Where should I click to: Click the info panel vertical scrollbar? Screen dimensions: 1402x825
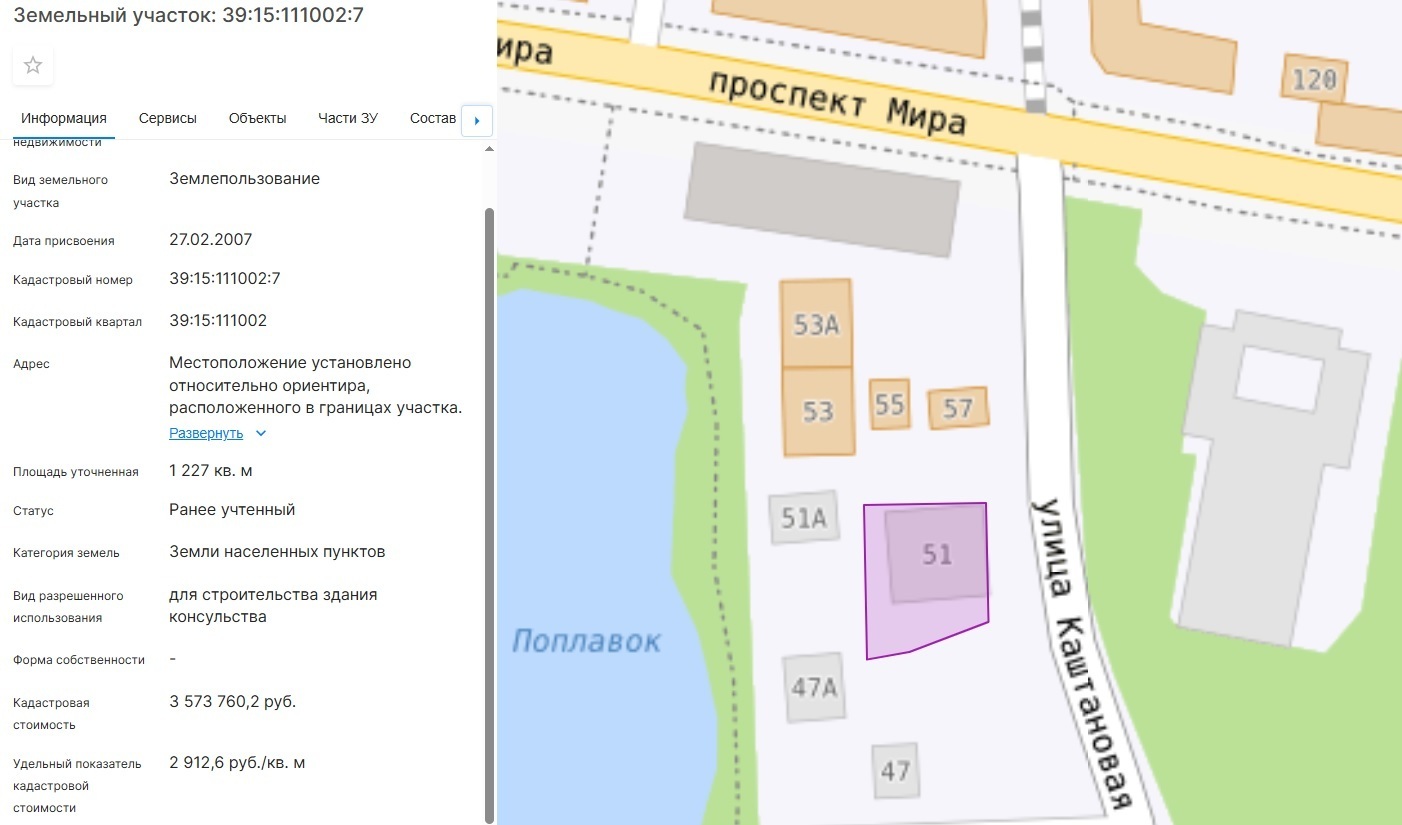pyautogui.click(x=489, y=500)
